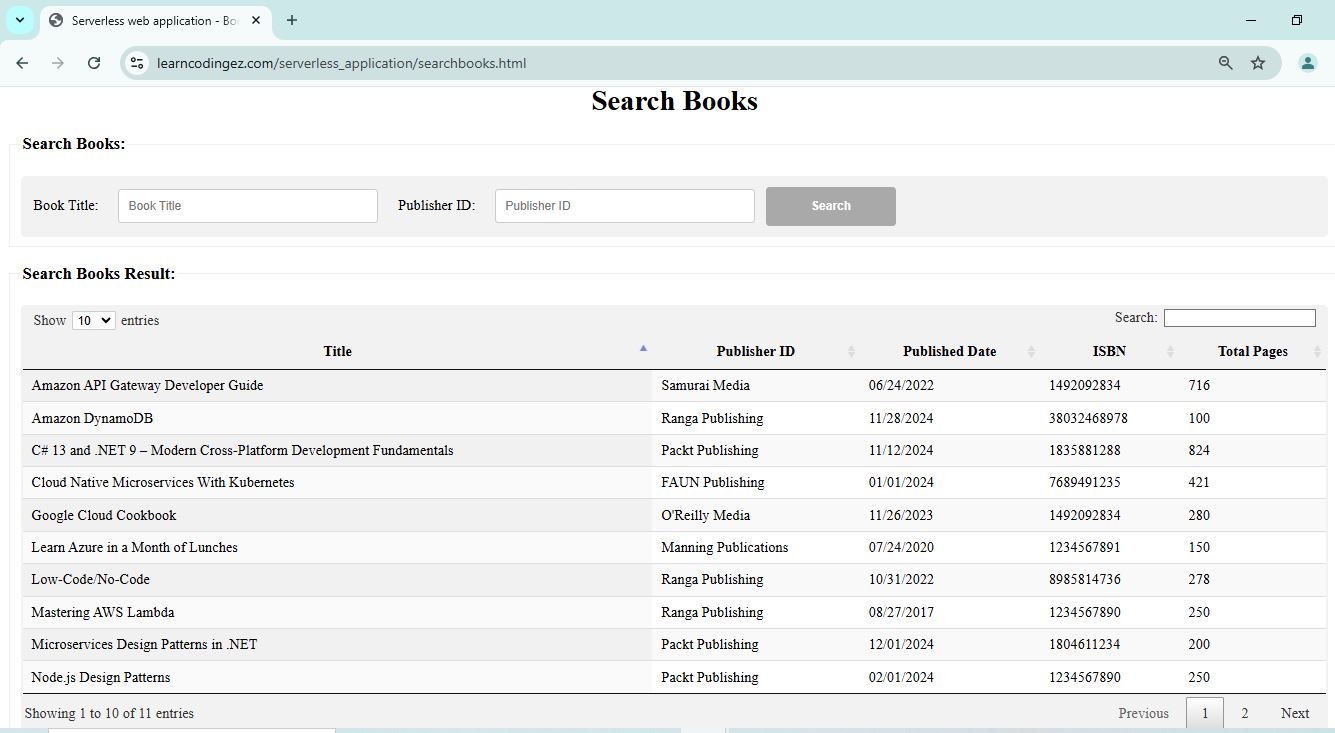1335x733 pixels.
Task: Click the ISBN '7689491235'
Action: [x=1085, y=482]
